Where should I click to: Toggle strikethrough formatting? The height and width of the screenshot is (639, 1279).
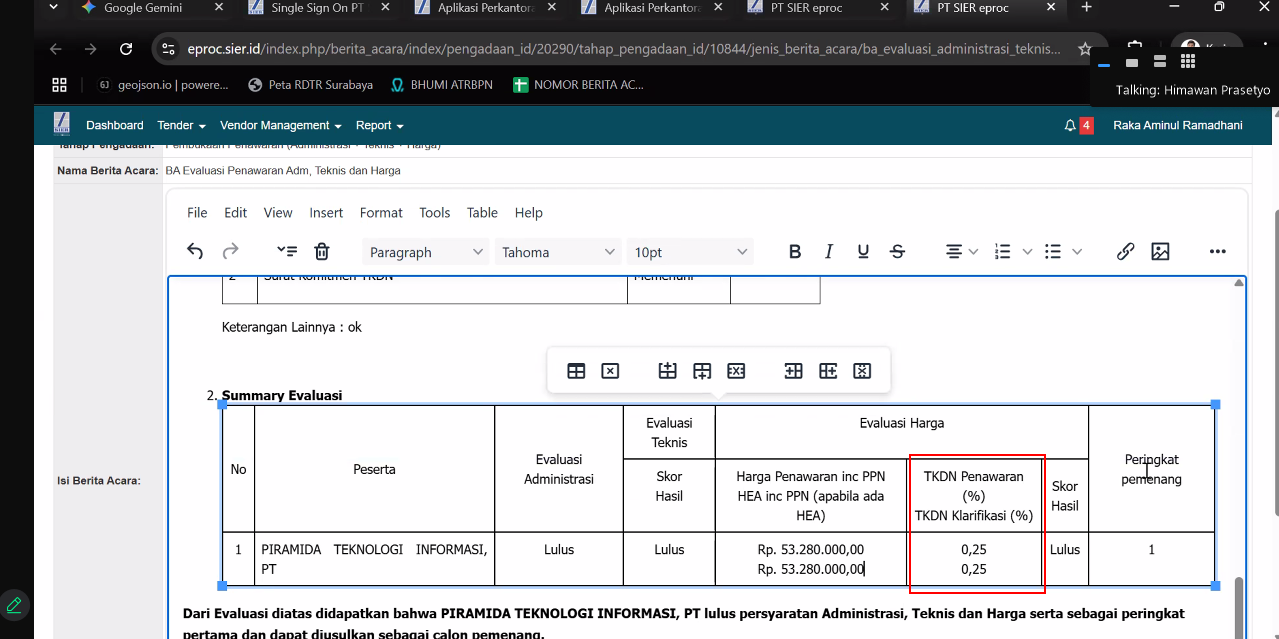[897, 252]
